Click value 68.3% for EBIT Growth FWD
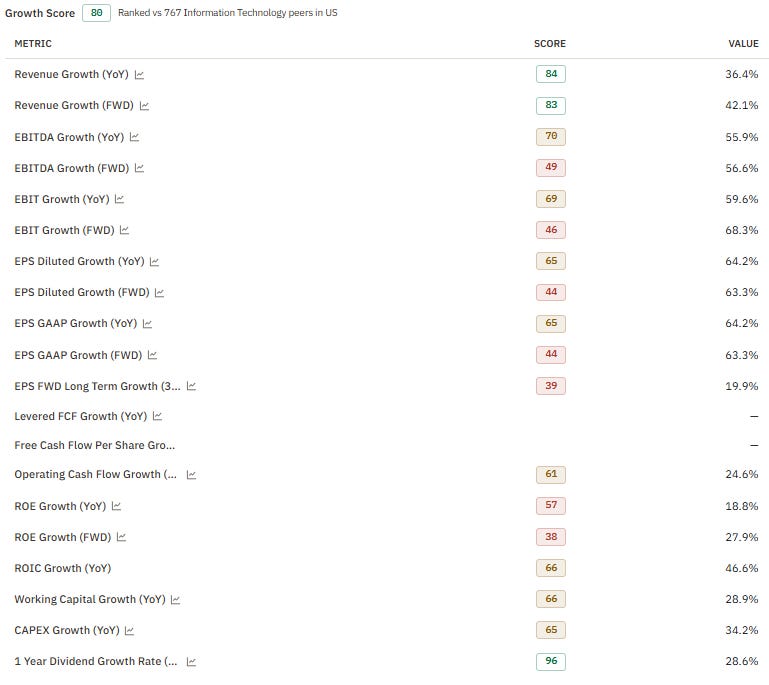This screenshot has height=685, width=769. tap(742, 230)
